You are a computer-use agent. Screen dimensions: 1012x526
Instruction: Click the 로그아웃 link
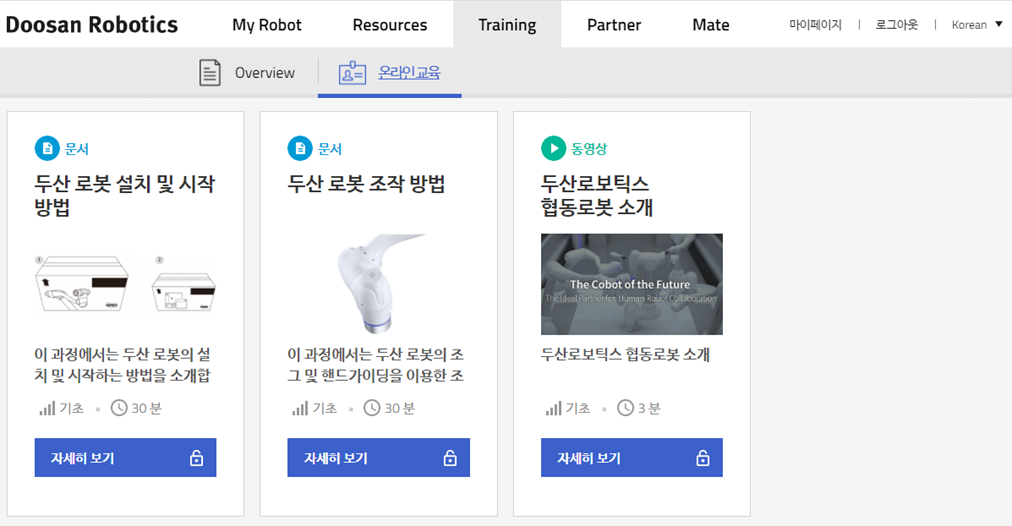coord(896,25)
